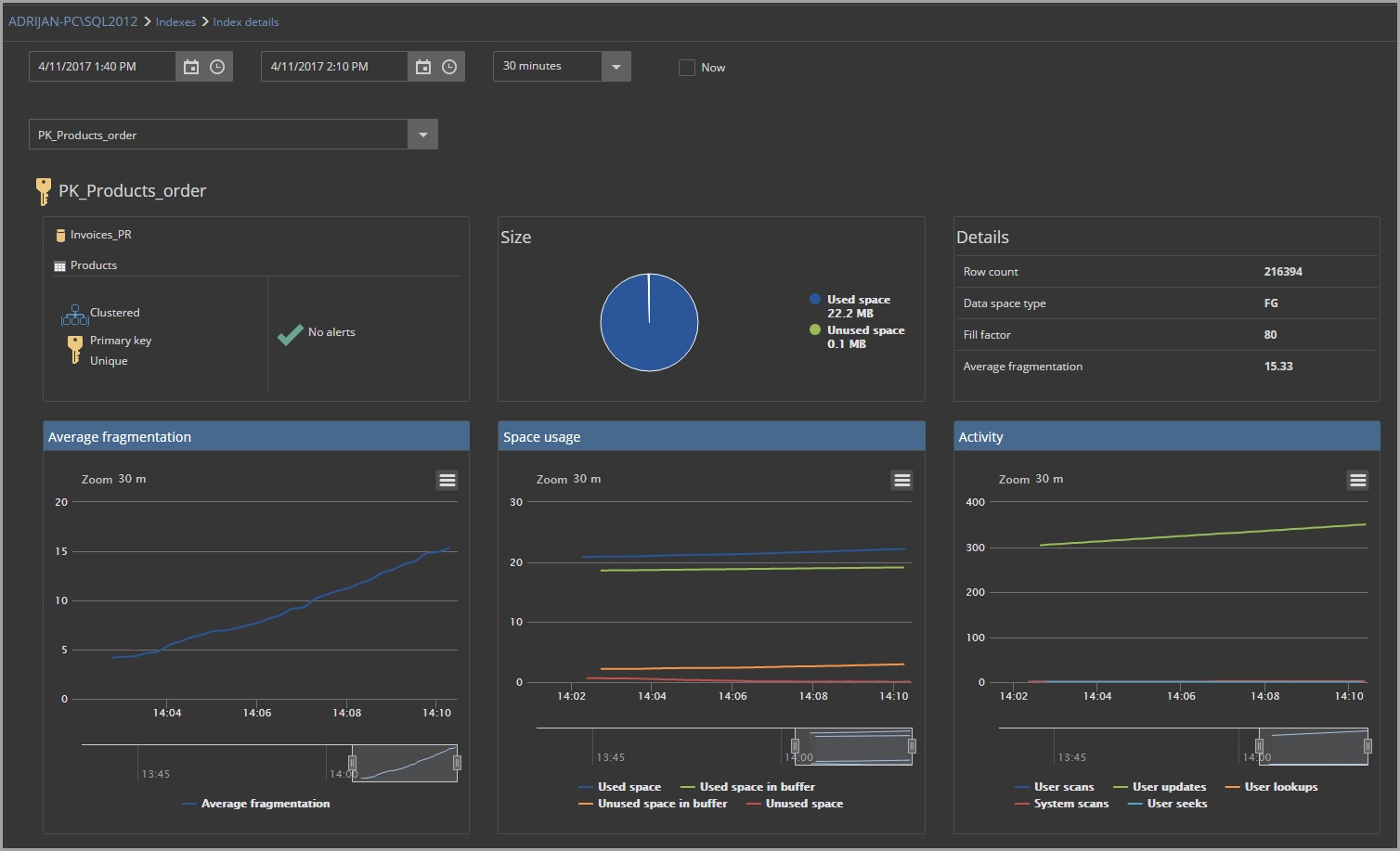Navigate to Indexes in the breadcrumb
The width and height of the screenshot is (1400, 851).
(x=175, y=21)
